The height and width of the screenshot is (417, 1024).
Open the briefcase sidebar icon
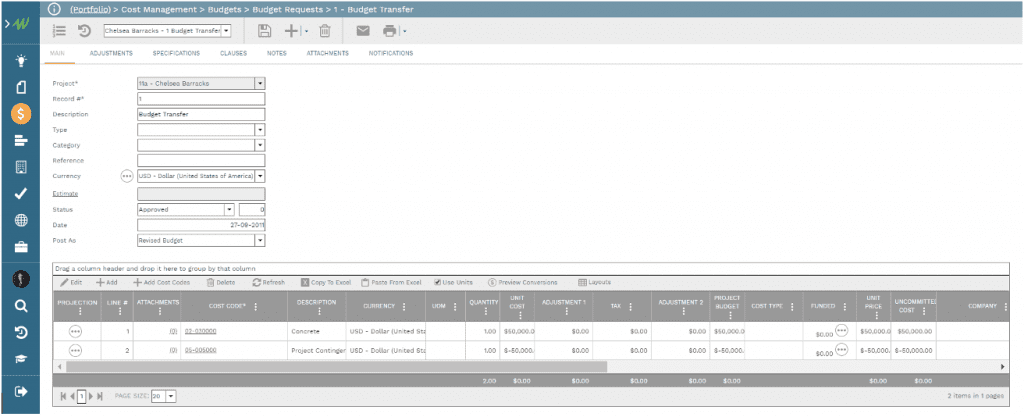coord(21,247)
